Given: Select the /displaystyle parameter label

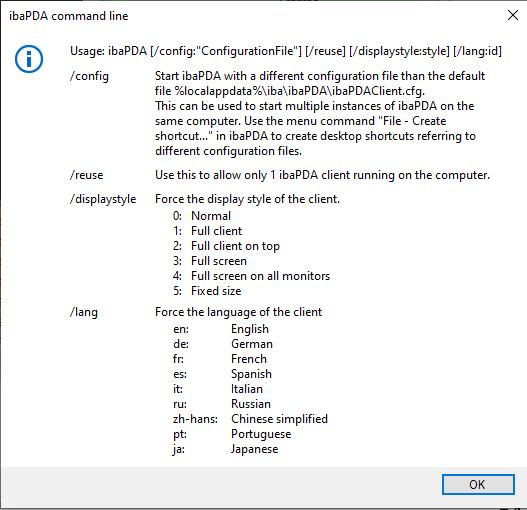Looking at the screenshot, I should tap(103, 199).
